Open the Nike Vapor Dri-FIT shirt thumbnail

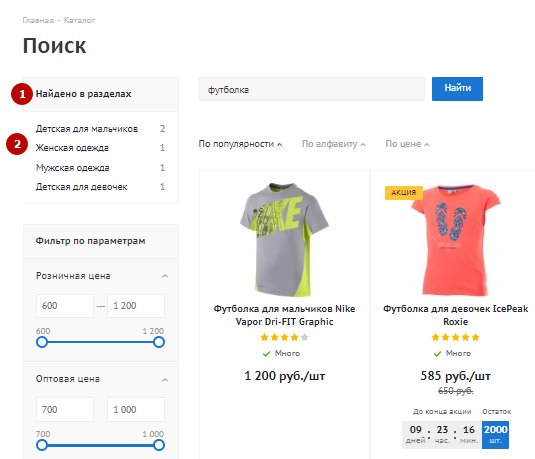284,239
